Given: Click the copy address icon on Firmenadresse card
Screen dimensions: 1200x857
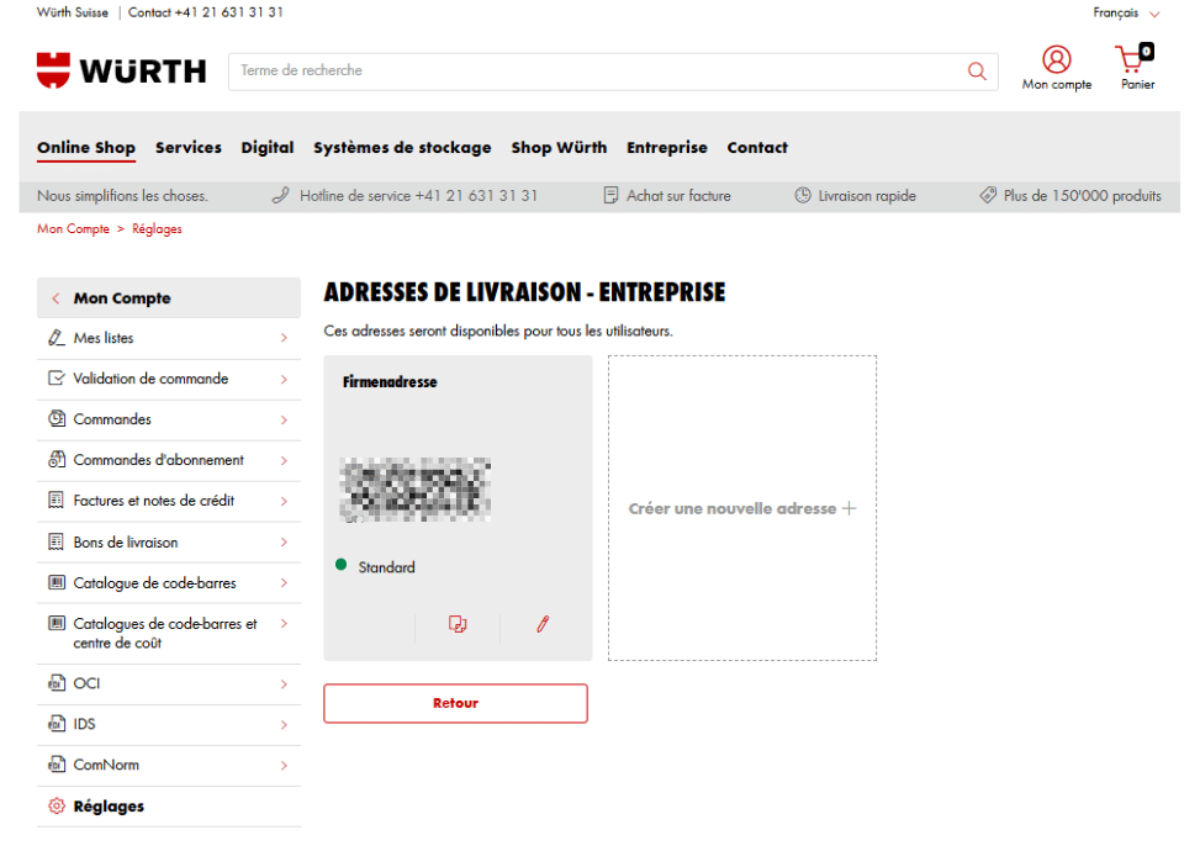Looking at the screenshot, I should (x=458, y=624).
